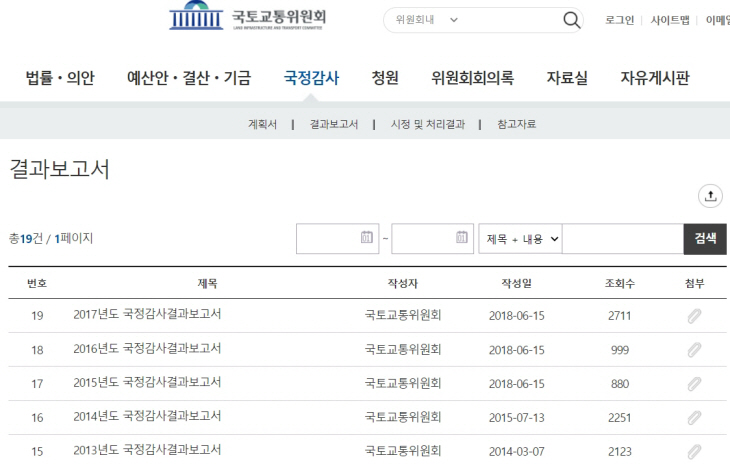Focus the end date input field
The height and width of the screenshot is (464, 730).
click(433, 239)
